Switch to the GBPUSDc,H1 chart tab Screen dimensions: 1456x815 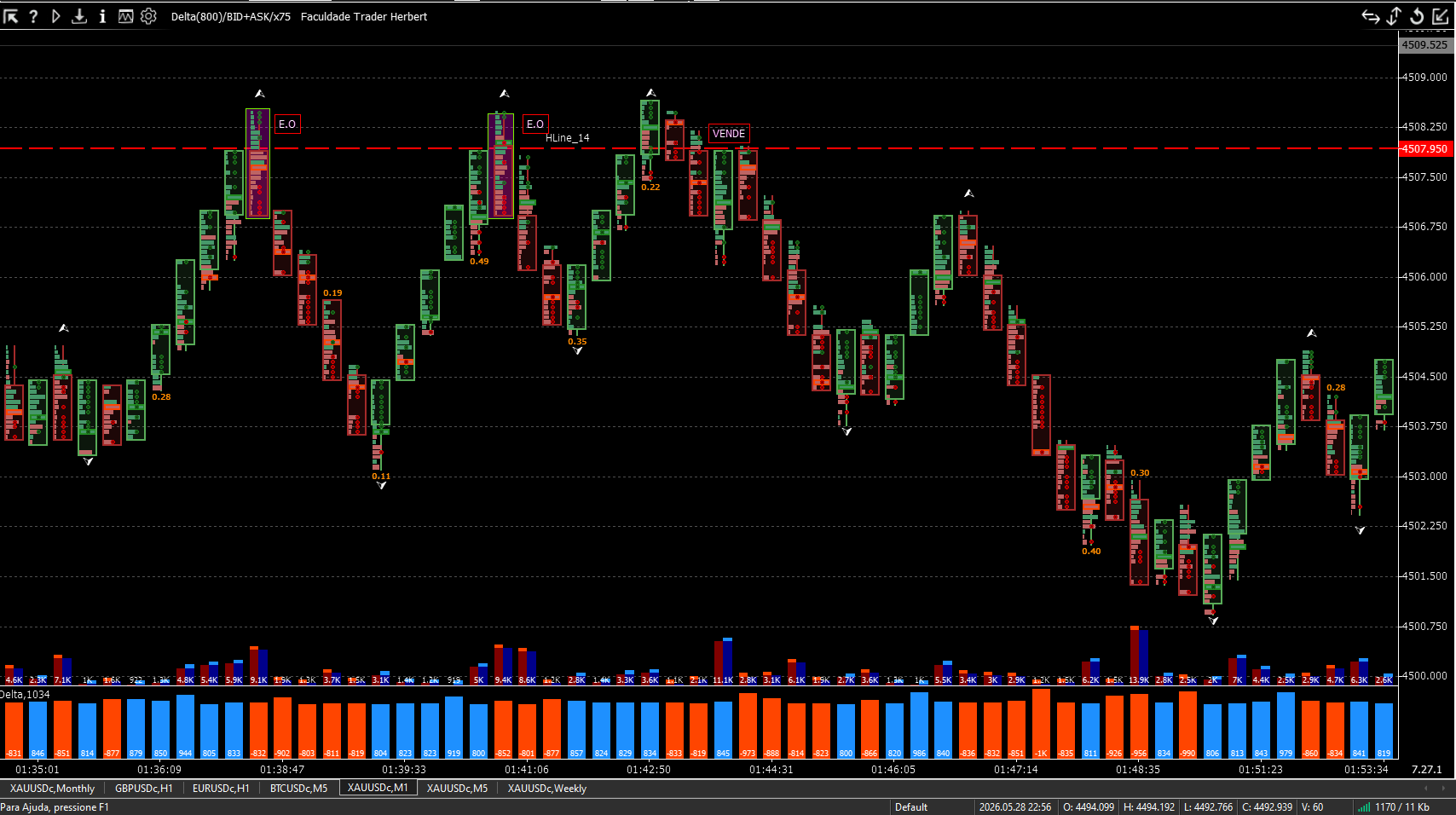[x=144, y=789]
